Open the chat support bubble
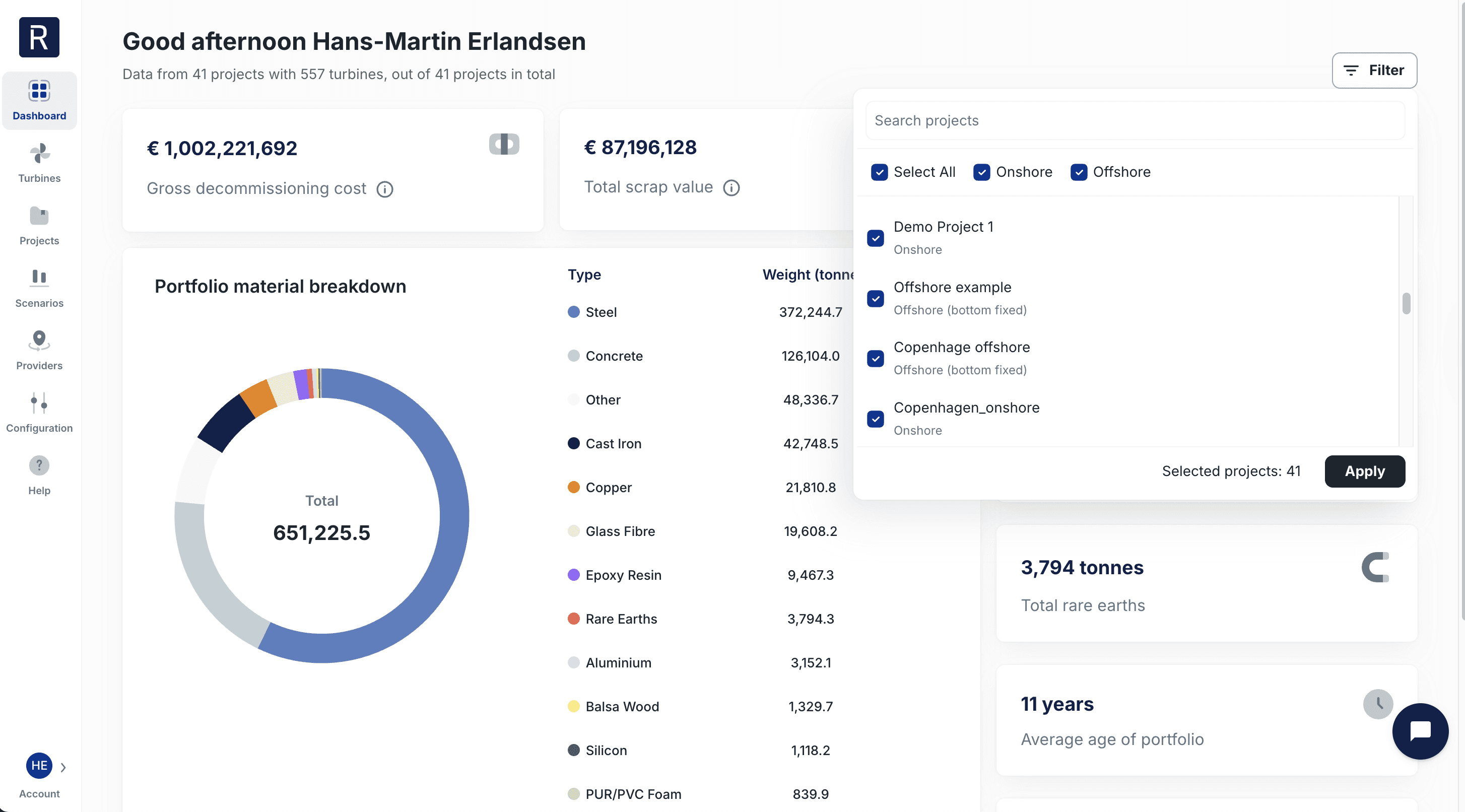This screenshot has width=1465, height=812. [x=1420, y=731]
